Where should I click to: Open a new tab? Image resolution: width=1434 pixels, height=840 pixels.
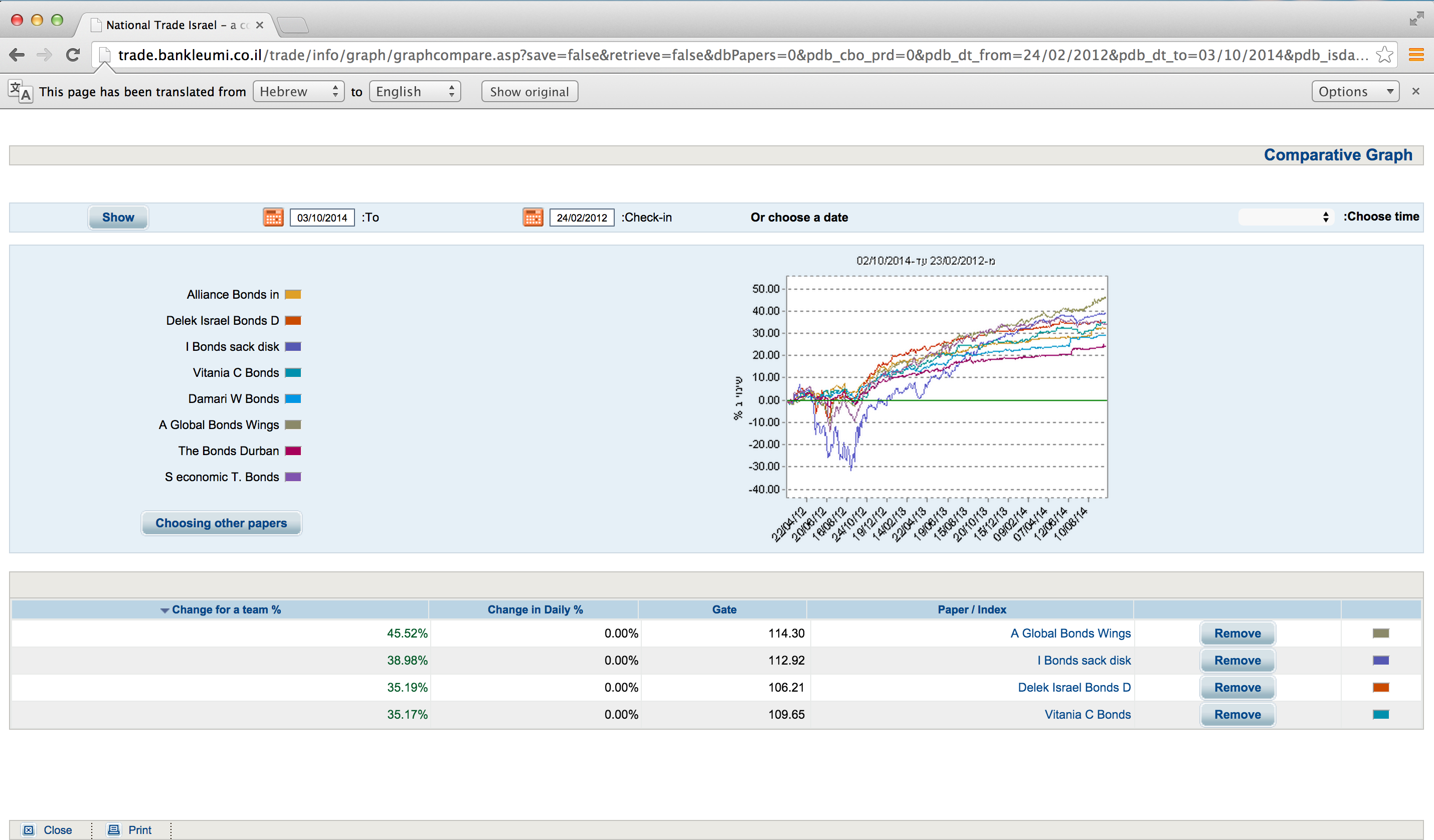coord(293,25)
